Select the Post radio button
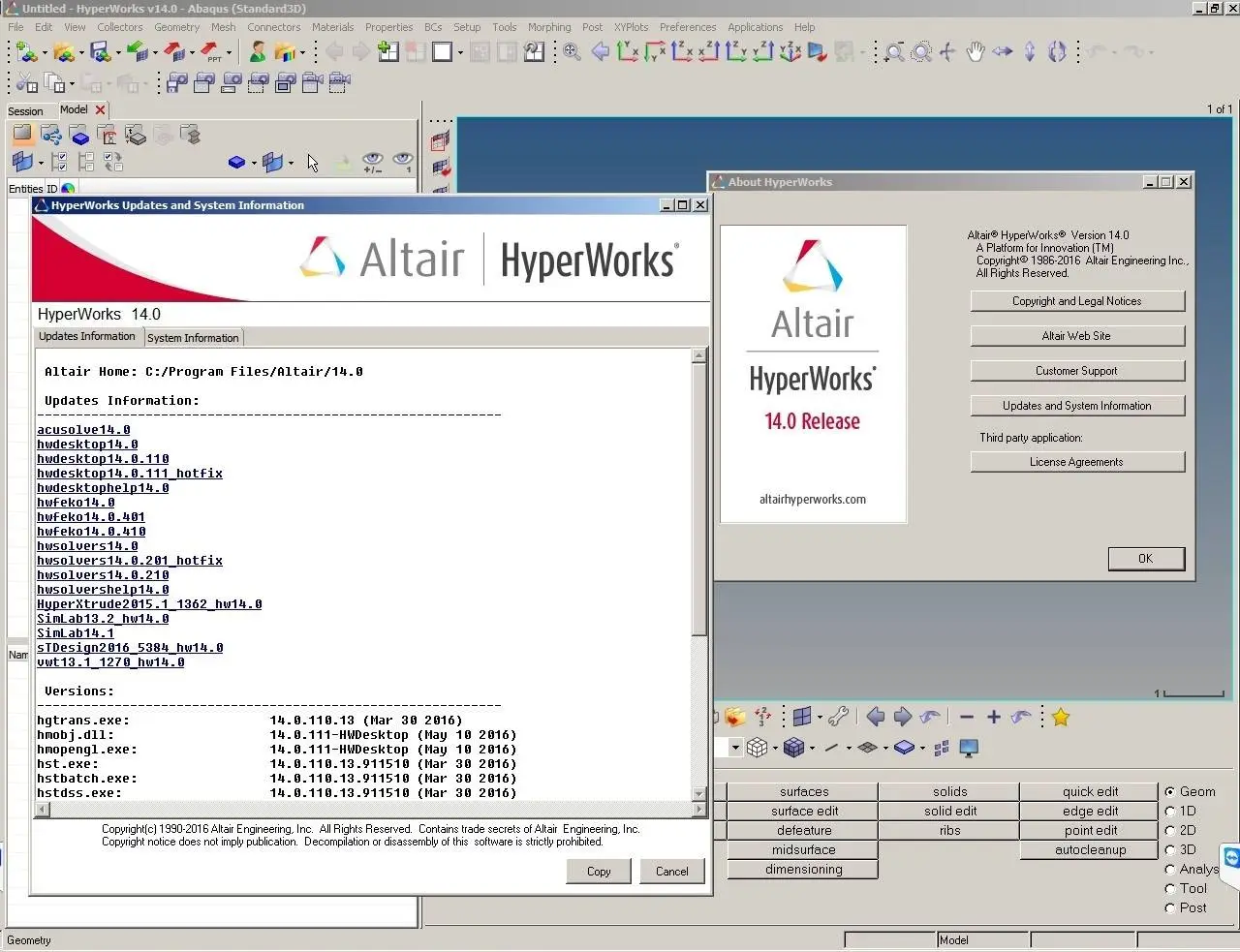Viewport: 1240px width, 952px height. point(1170,908)
